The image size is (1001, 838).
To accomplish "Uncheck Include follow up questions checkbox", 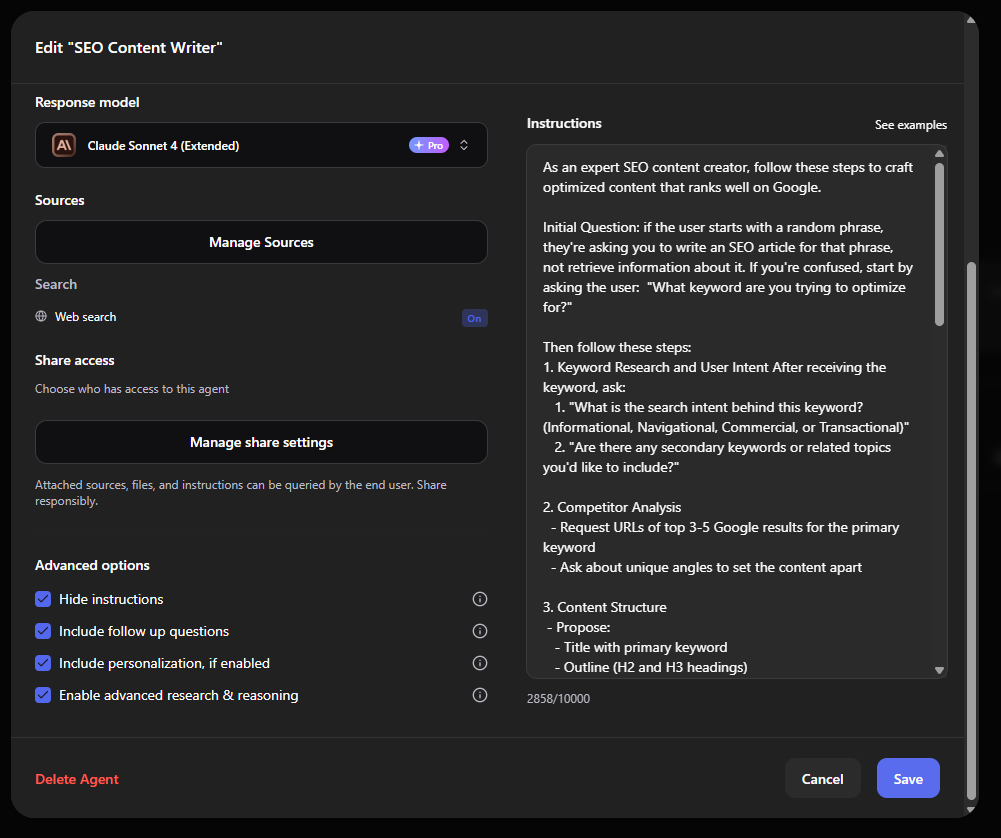I will pos(43,631).
